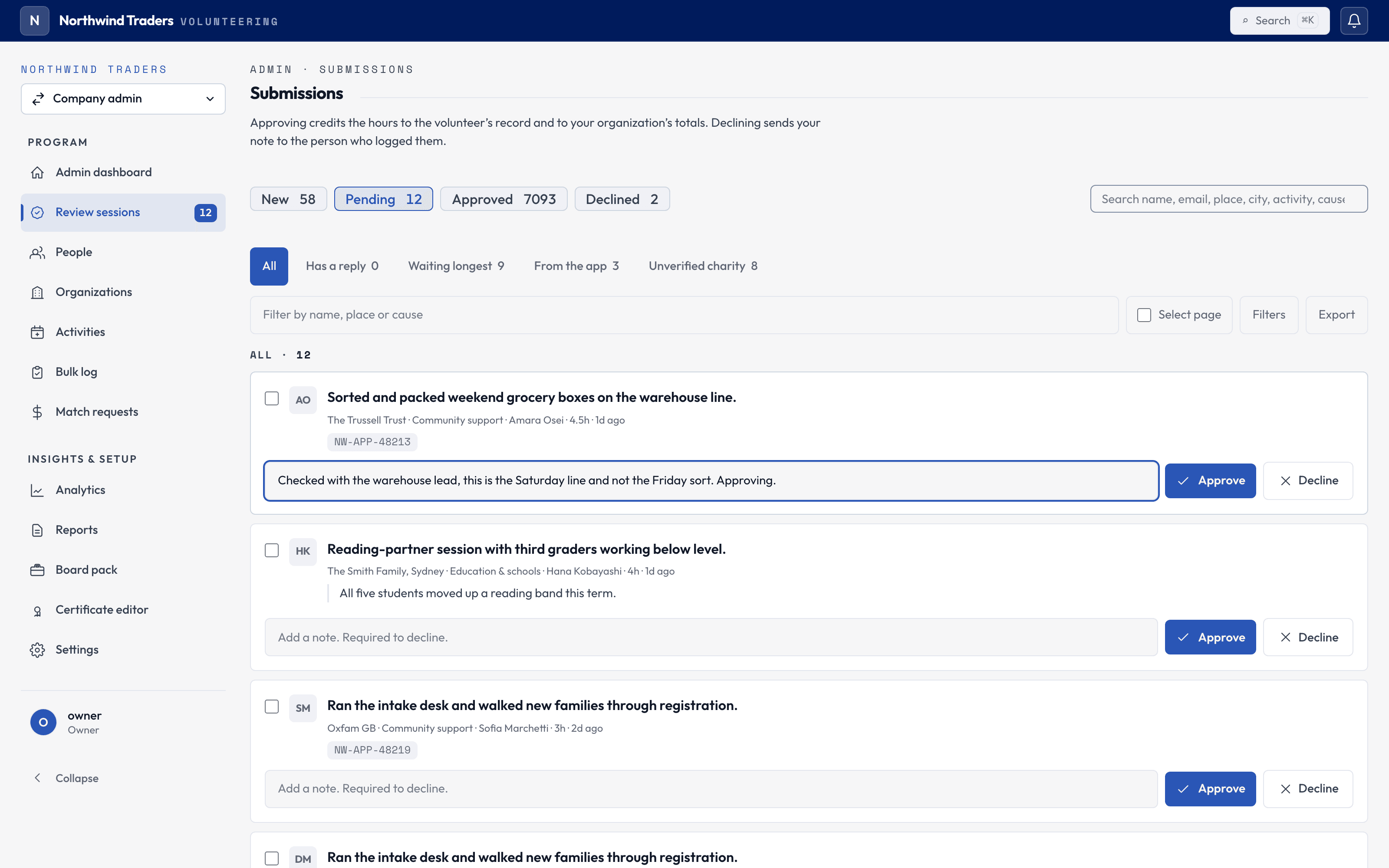Click the Northwind N logo badge
Screen dimensions: 1389x868
pyautogui.click(x=34, y=21)
